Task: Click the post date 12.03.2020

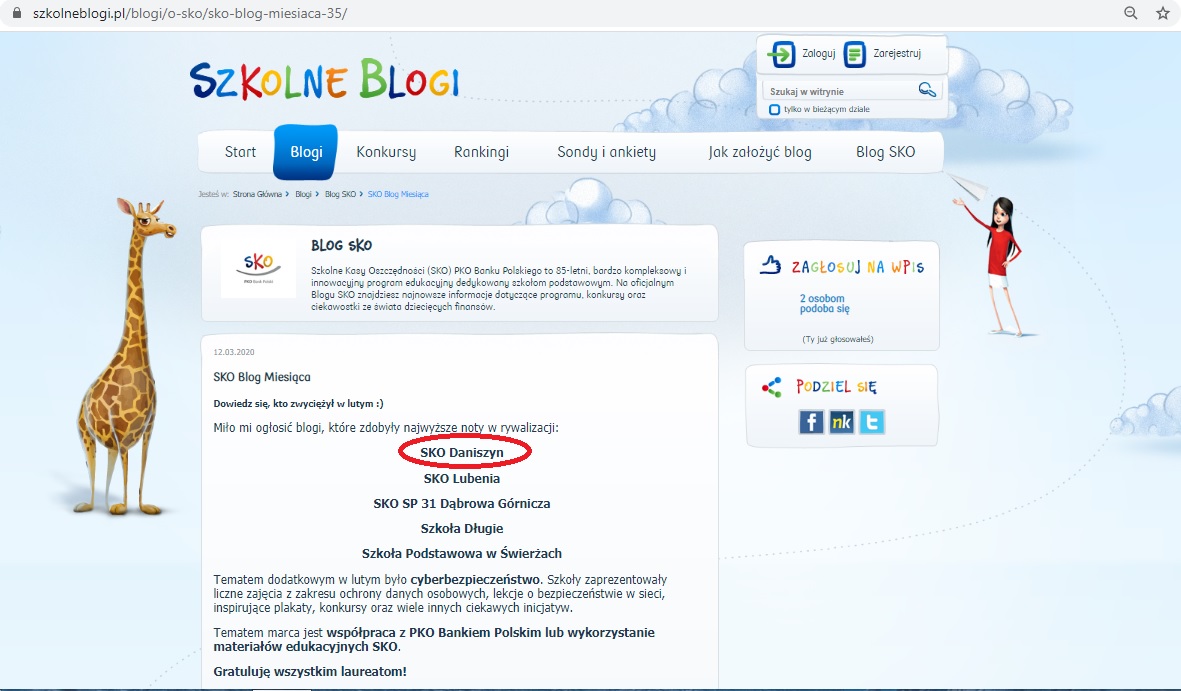Action: tap(233, 352)
